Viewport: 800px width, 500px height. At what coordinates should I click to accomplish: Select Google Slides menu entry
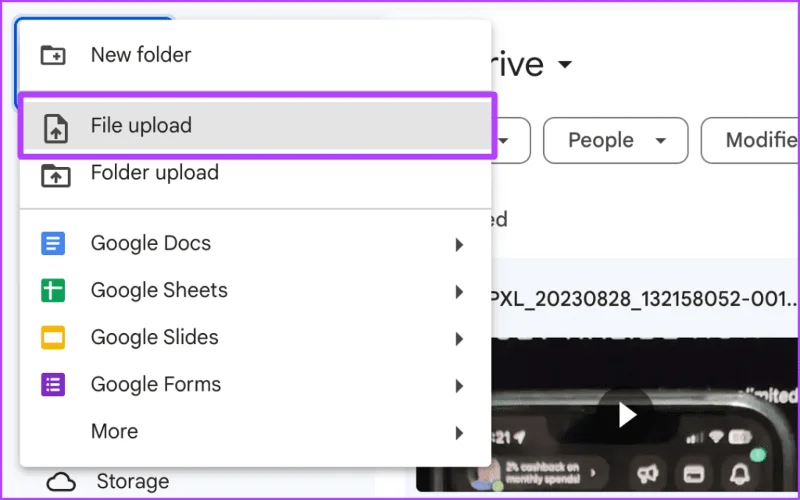tap(255, 337)
